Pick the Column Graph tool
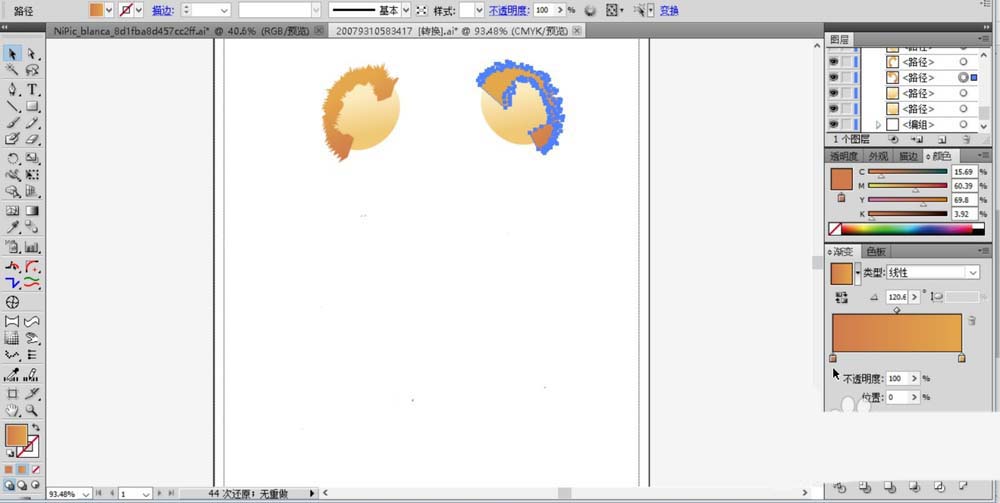This screenshot has width=1000, height=503. 32,247
